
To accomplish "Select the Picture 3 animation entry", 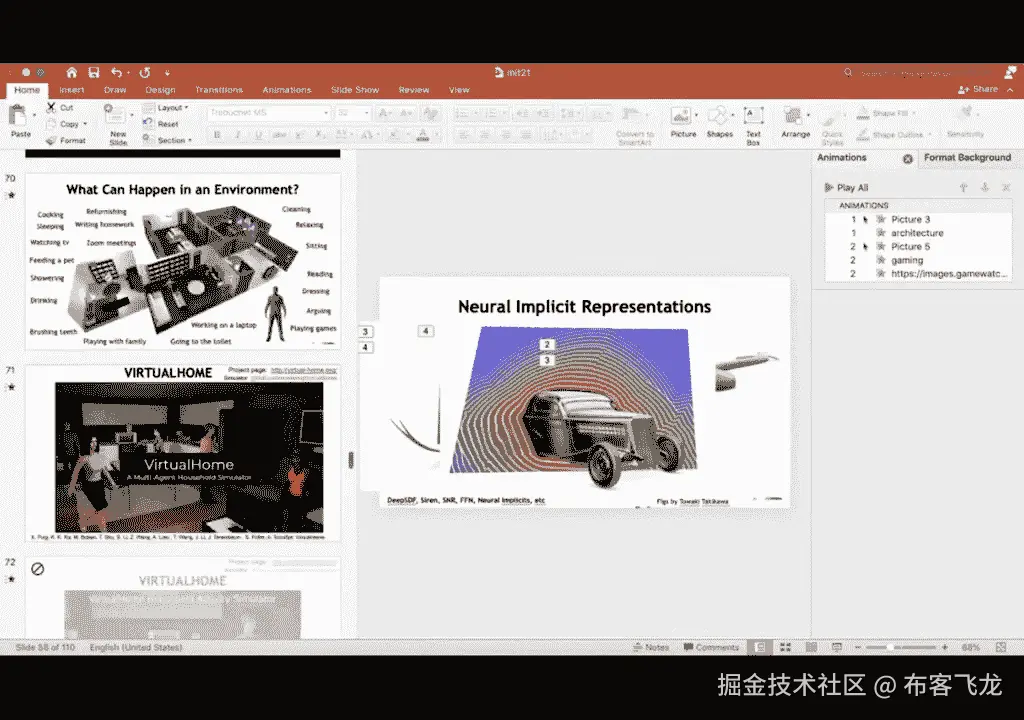I will [918, 220].
